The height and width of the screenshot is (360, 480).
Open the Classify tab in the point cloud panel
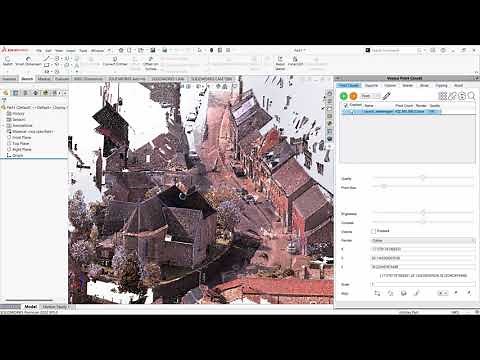(371, 86)
